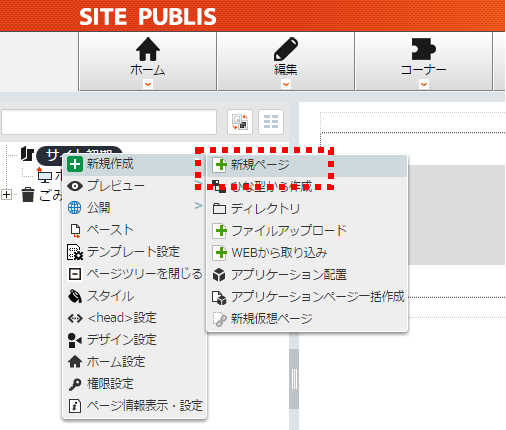Screen dimensions: 506x430
Task: Expand the dropdown arrow under コーナー
Action: coord(424,84)
